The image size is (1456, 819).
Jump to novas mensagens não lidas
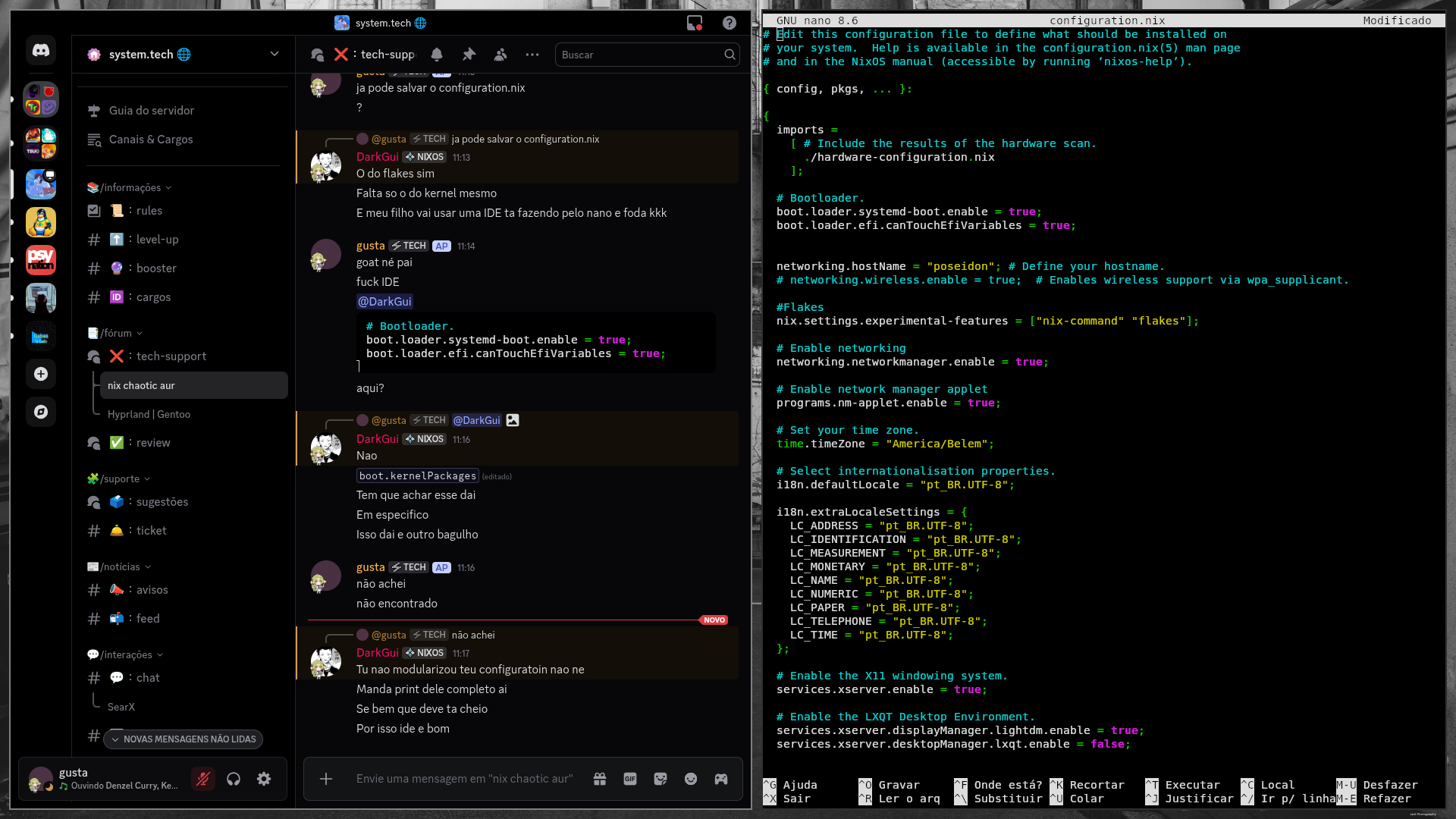183,739
